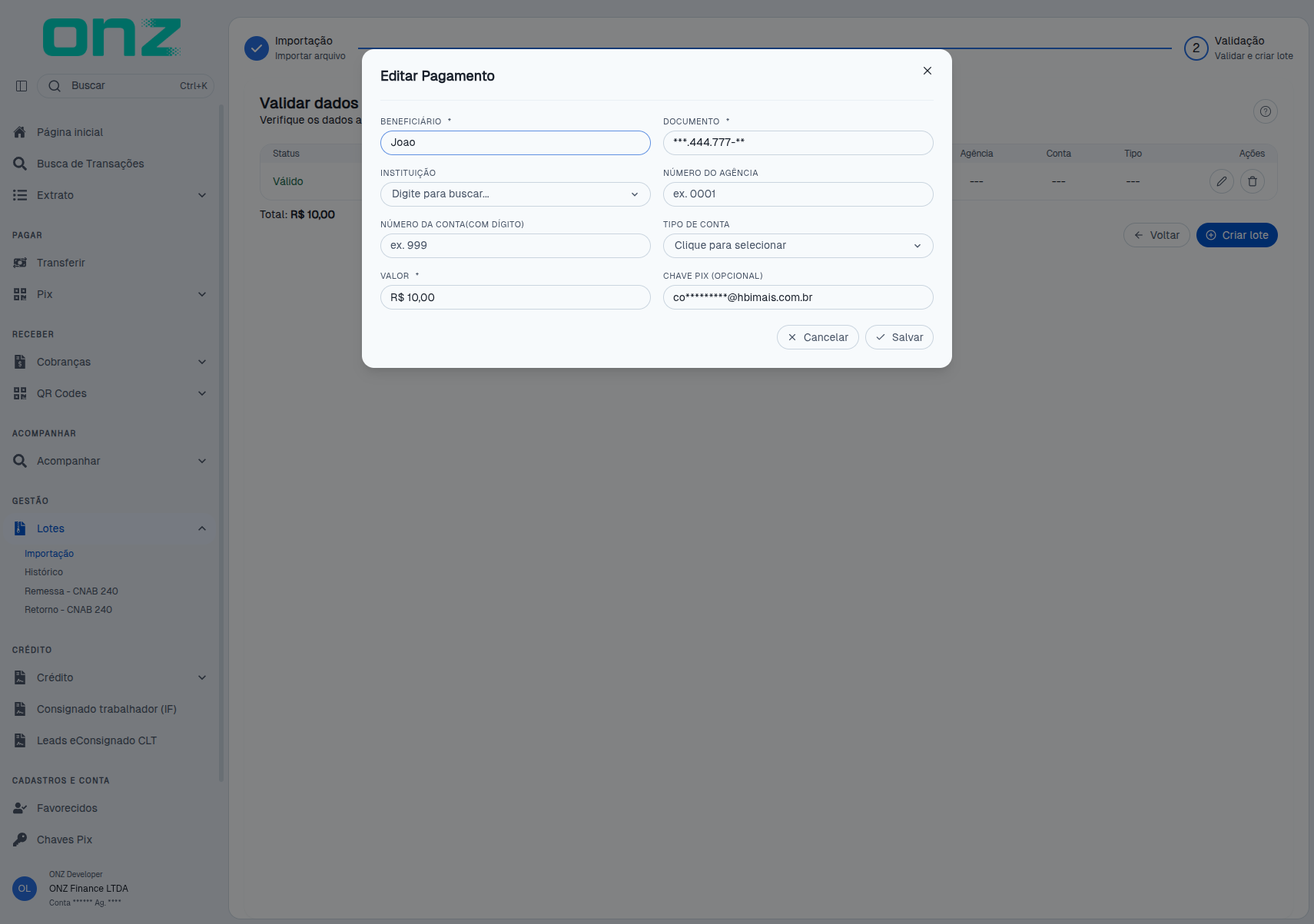Click the Importação step checkmark icon
This screenshot has height=924, width=1314.
(257, 48)
